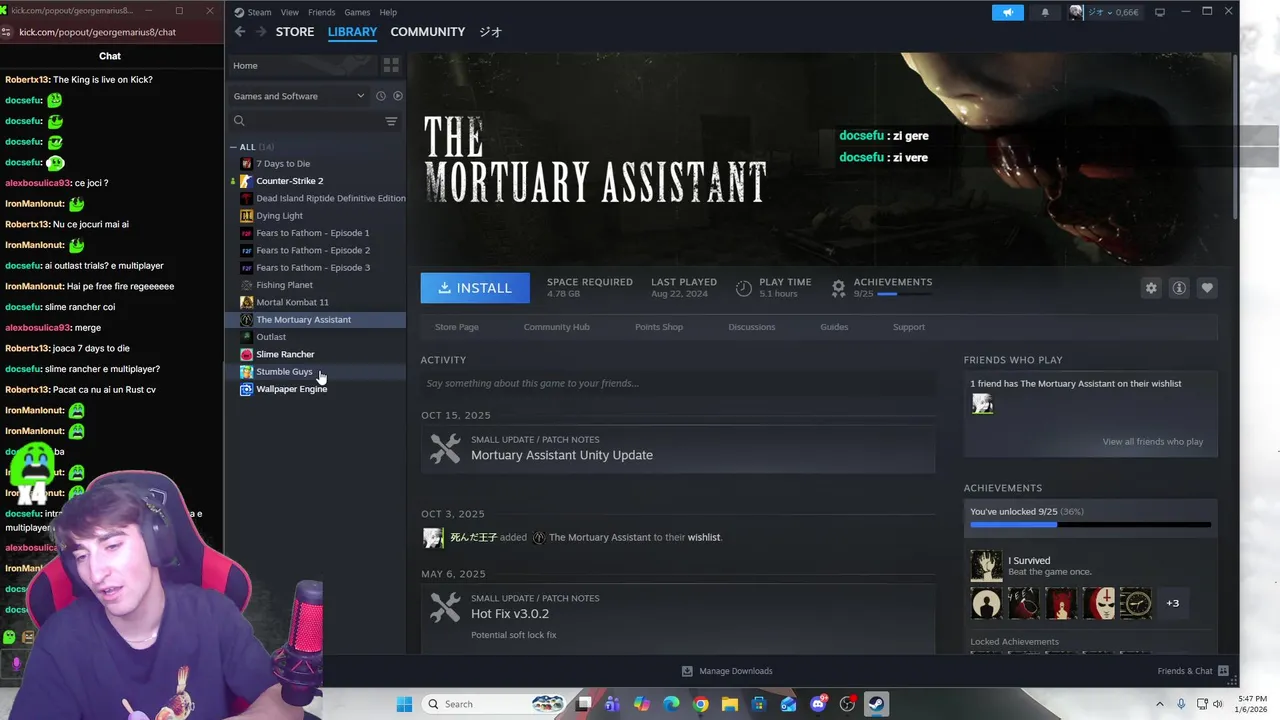Open Friends & Chat icon in footer
This screenshot has height=720, width=1280.
(1222, 671)
